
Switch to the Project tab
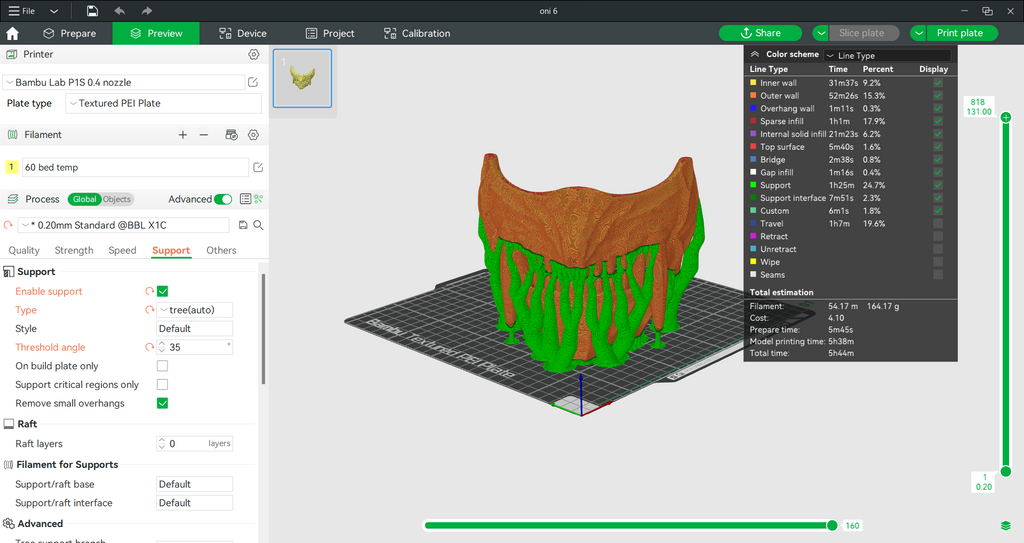tap(330, 33)
